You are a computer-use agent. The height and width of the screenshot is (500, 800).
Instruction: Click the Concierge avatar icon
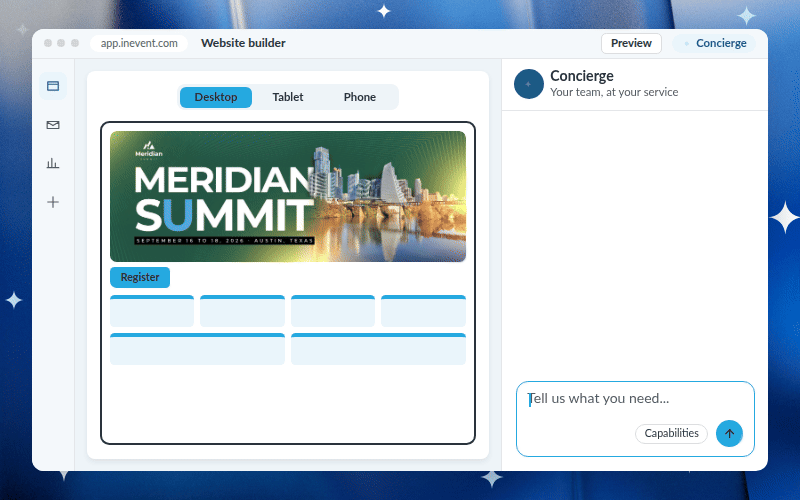point(529,84)
